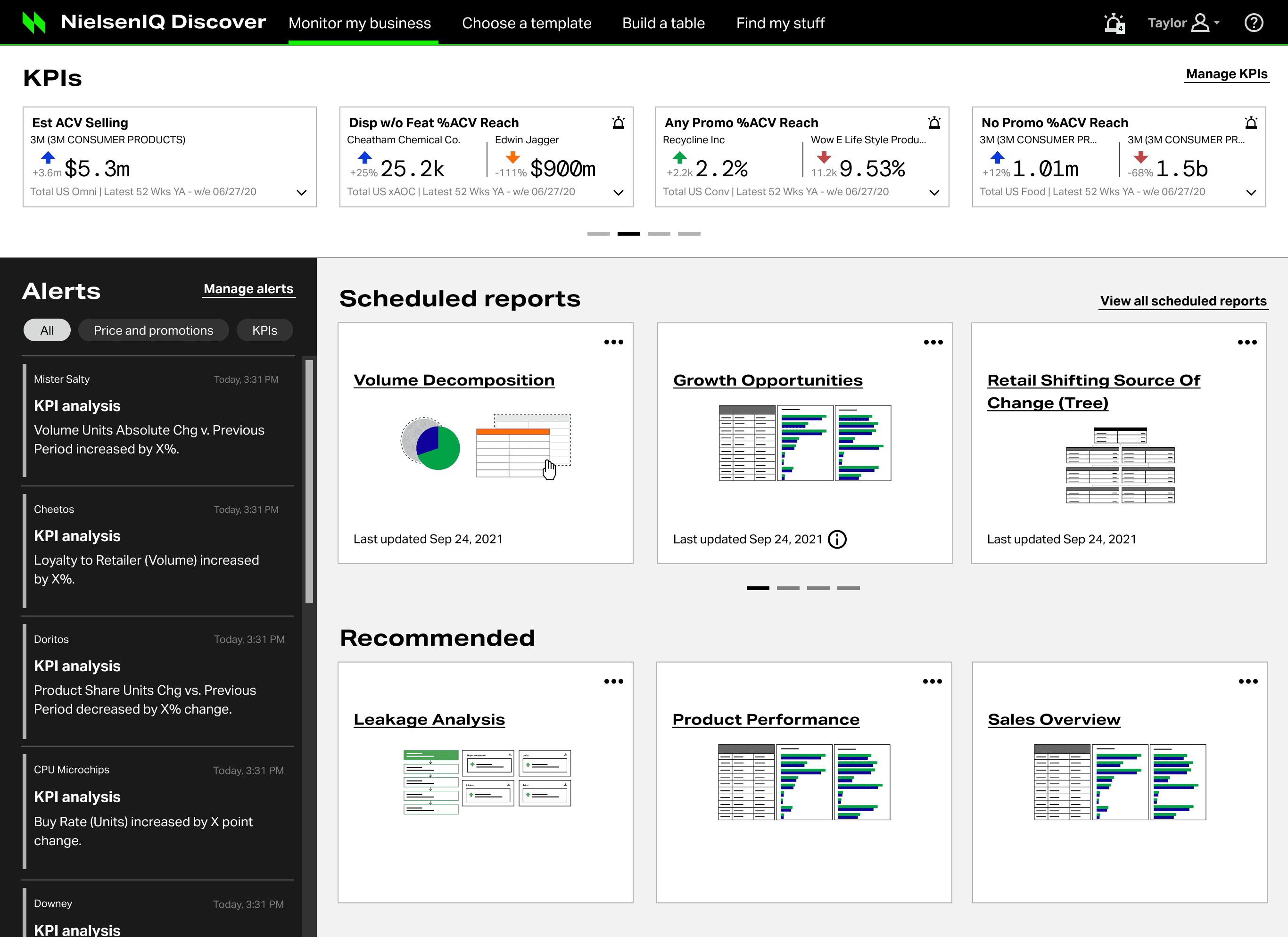Open more options for Leakage Analysis card
1288x937 pixels.
click(613, 681)
